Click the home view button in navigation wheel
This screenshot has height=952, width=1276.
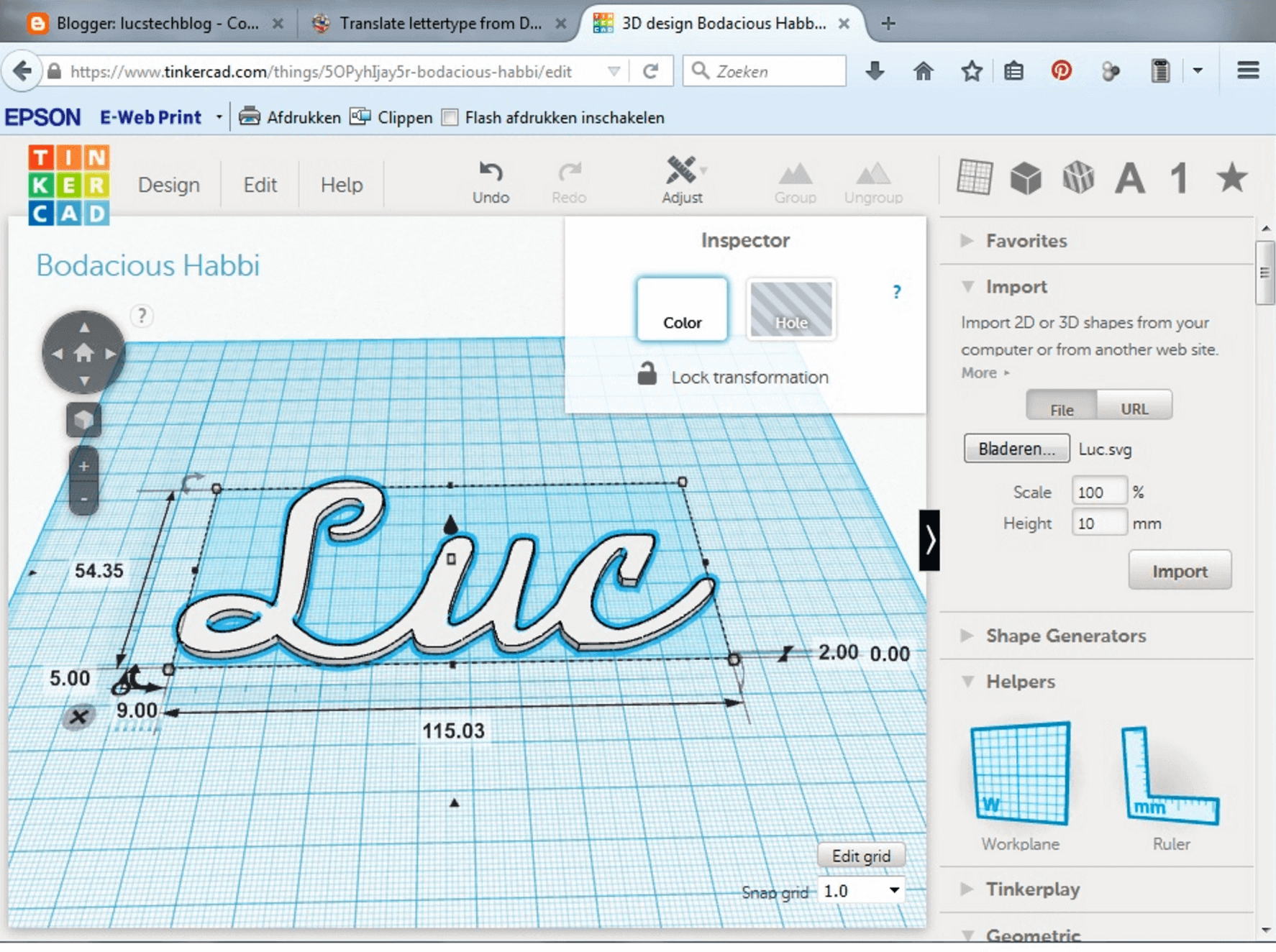pyautogui.click(x=84, y=353)
